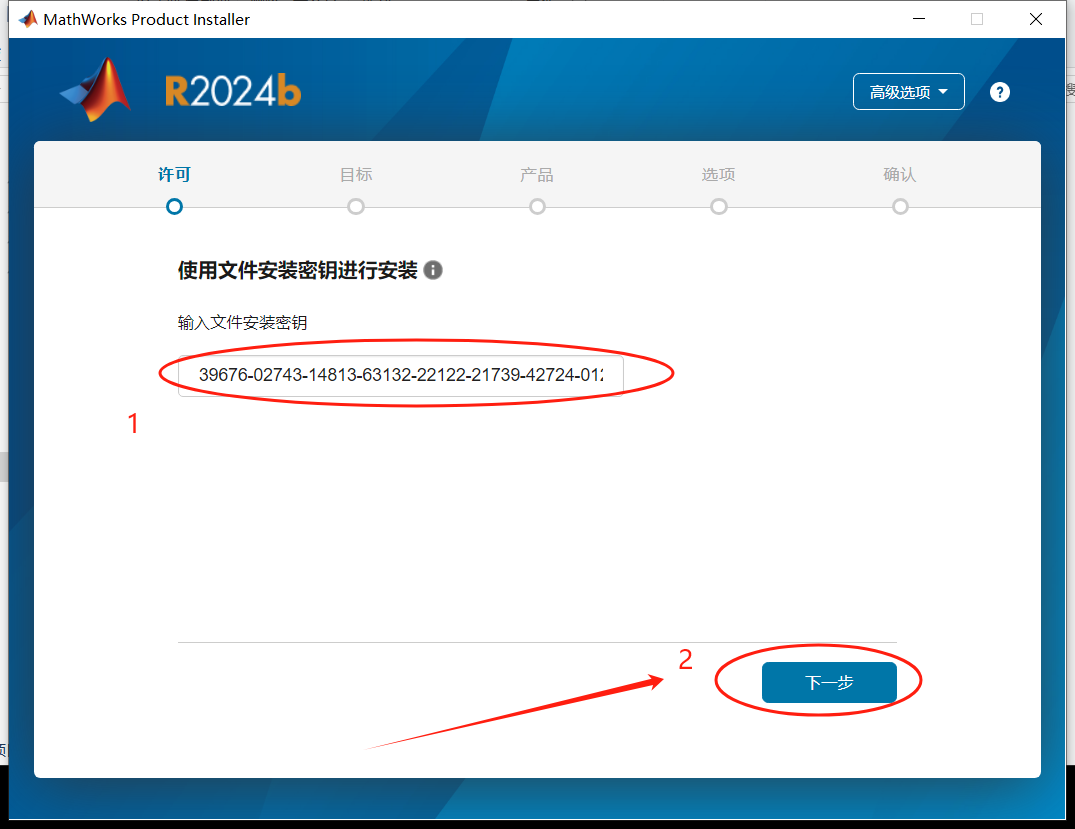The height and width of the screenshot is (829, 1075).
Task: Select the 选项 step tab
Action: pyautogui.click(x=718, y=175)
